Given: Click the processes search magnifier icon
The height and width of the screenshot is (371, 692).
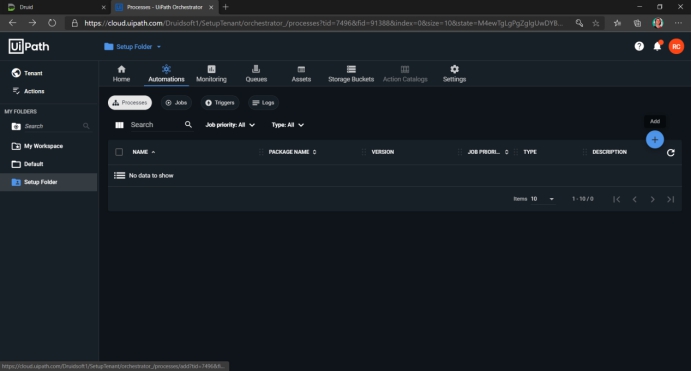Looking at the screenshot, I should pyautogui.click(x=188, y=125).
